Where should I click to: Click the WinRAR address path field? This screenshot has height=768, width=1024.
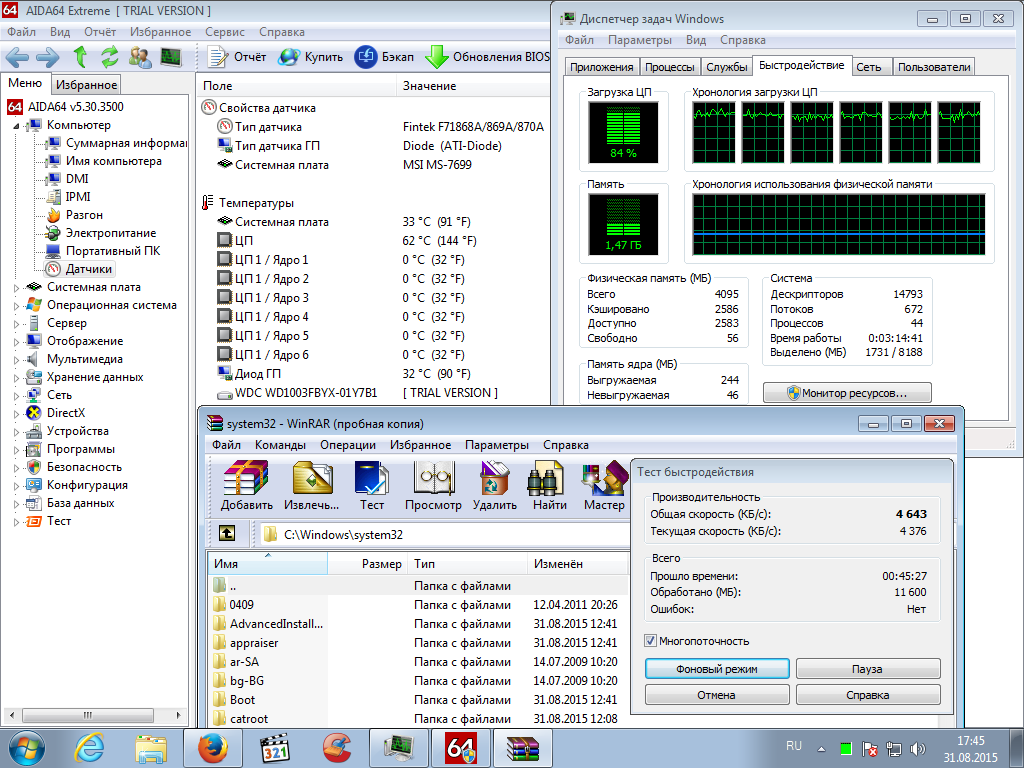pyautogui.click(x=444, y=534)
